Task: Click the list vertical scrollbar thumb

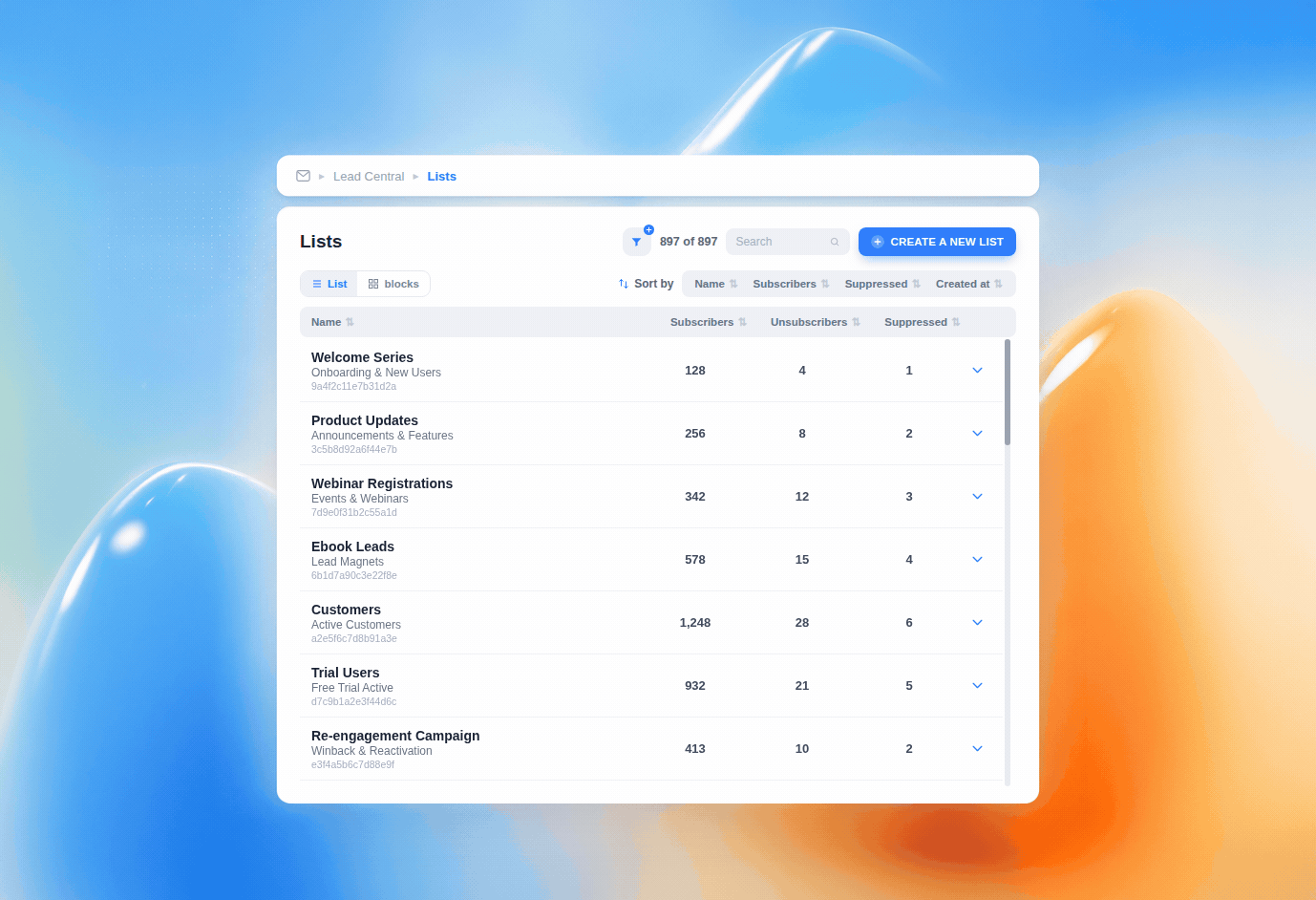Action: tap(1008, 392)
